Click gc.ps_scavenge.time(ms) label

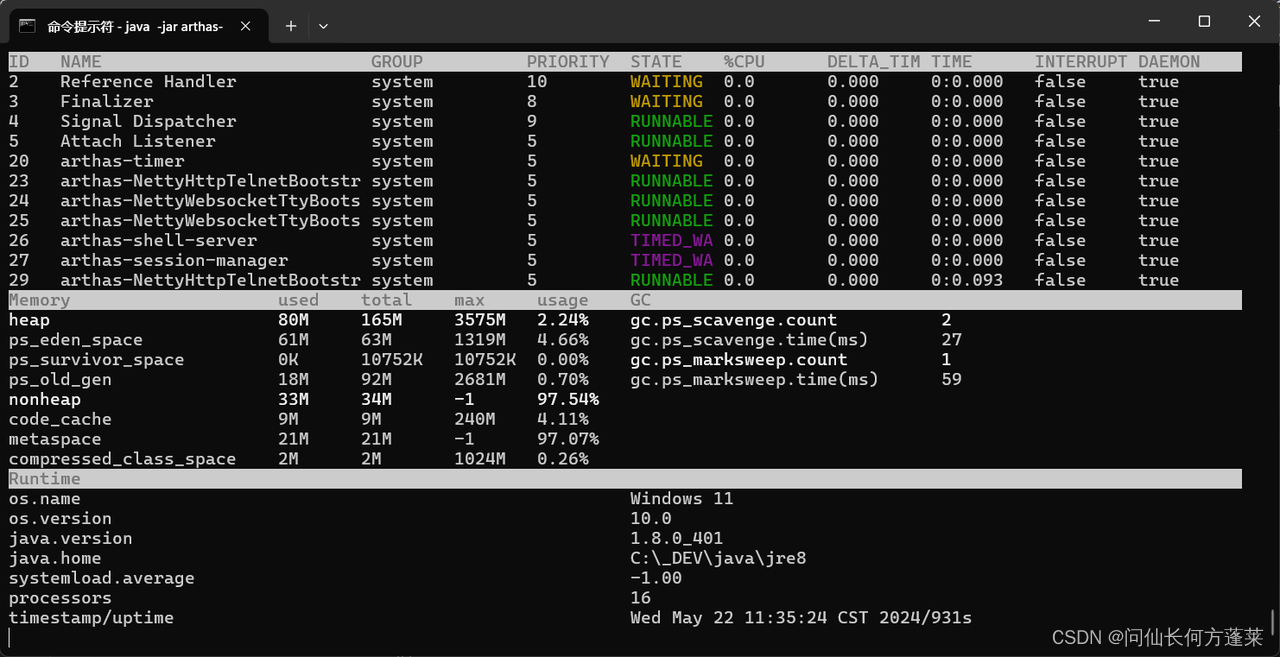pos(749,340)
